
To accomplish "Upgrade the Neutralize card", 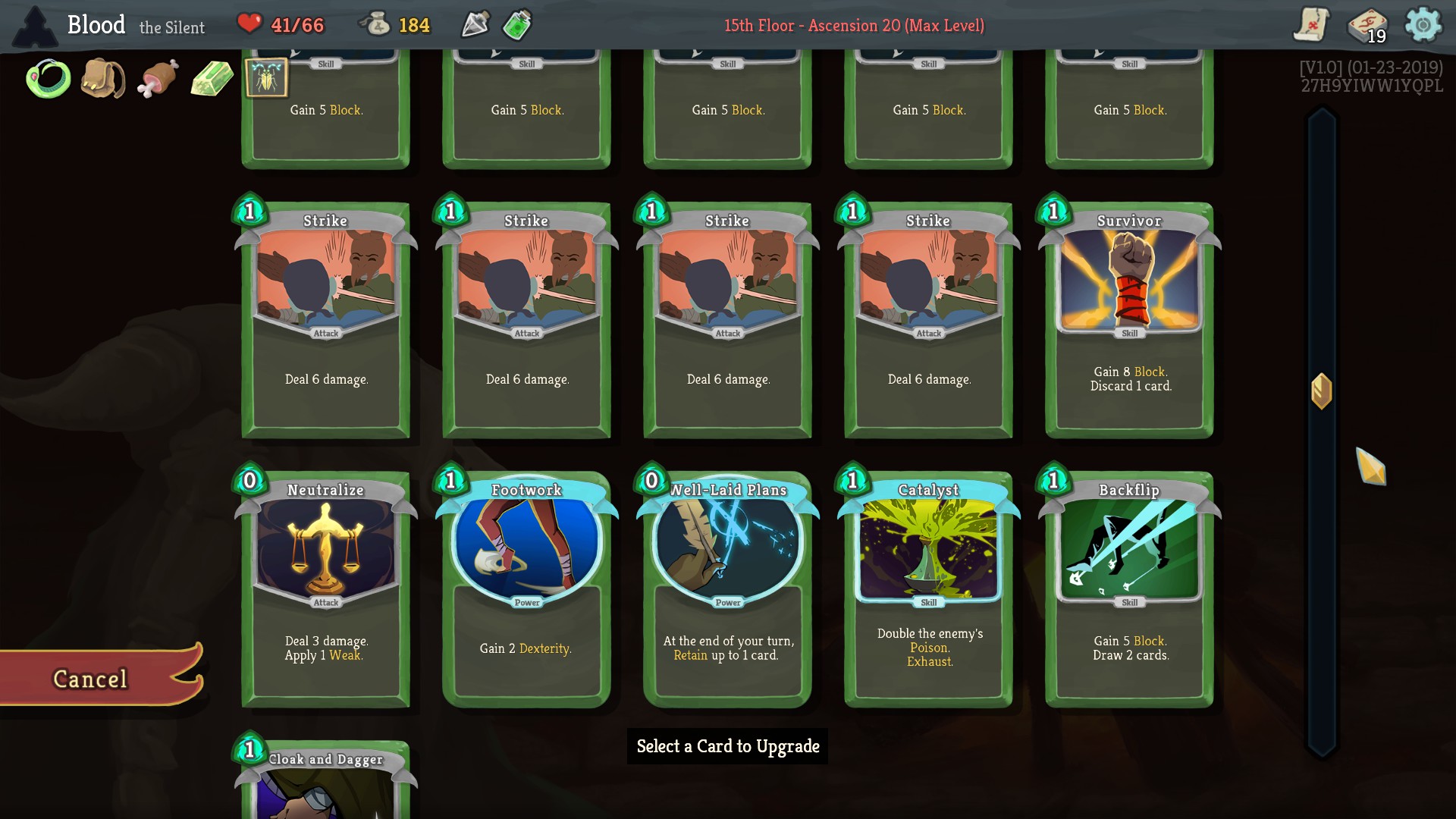I will (326, 588).
